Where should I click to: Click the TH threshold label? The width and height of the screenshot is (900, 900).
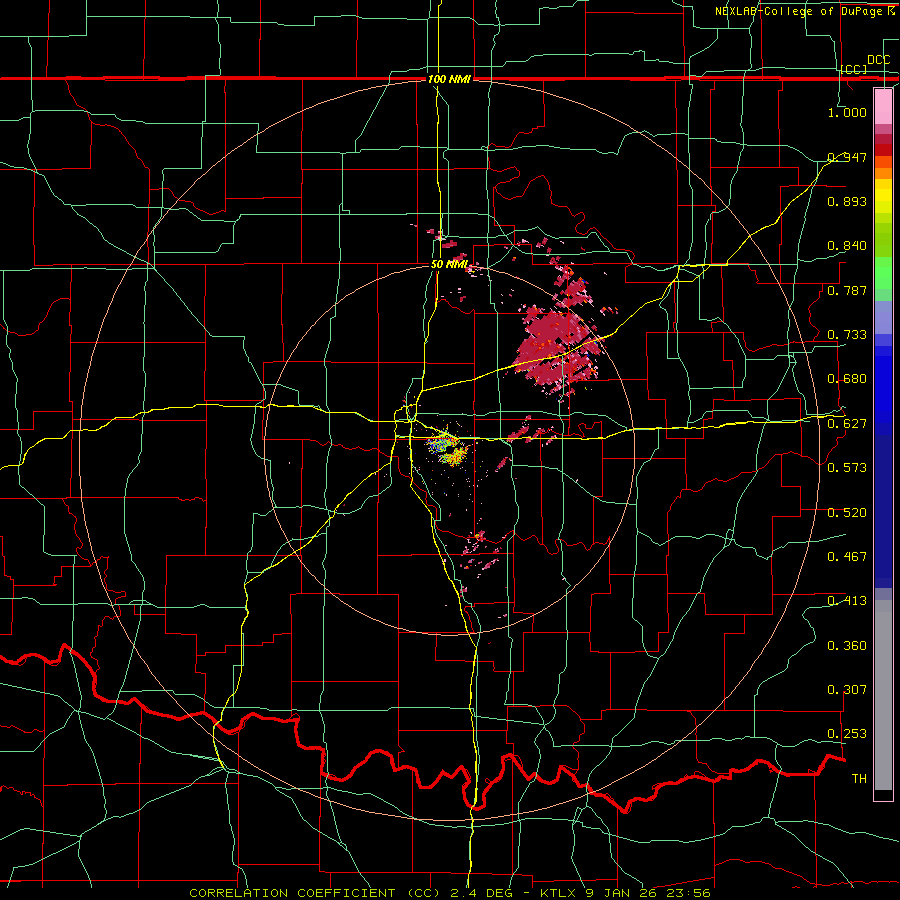click(859, 779)
